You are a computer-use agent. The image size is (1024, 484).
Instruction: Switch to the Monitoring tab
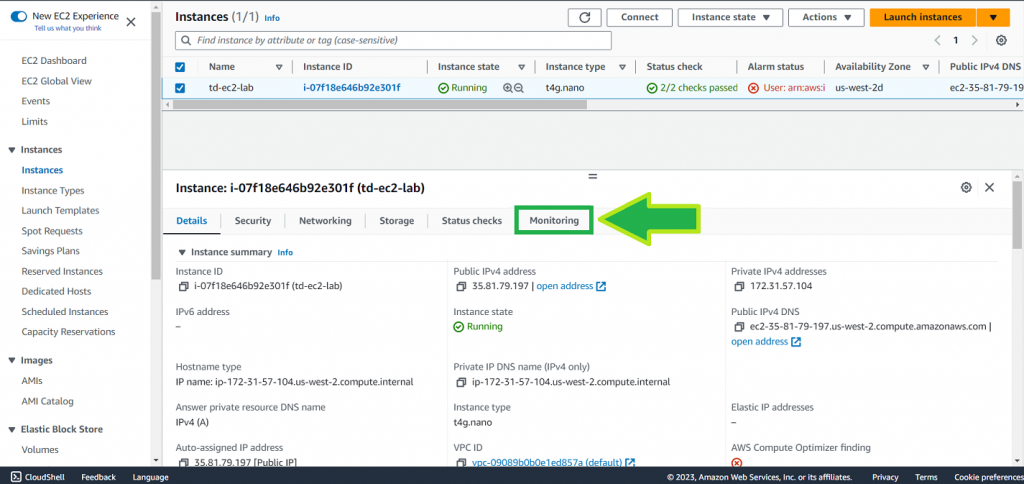tap(554, 220)
